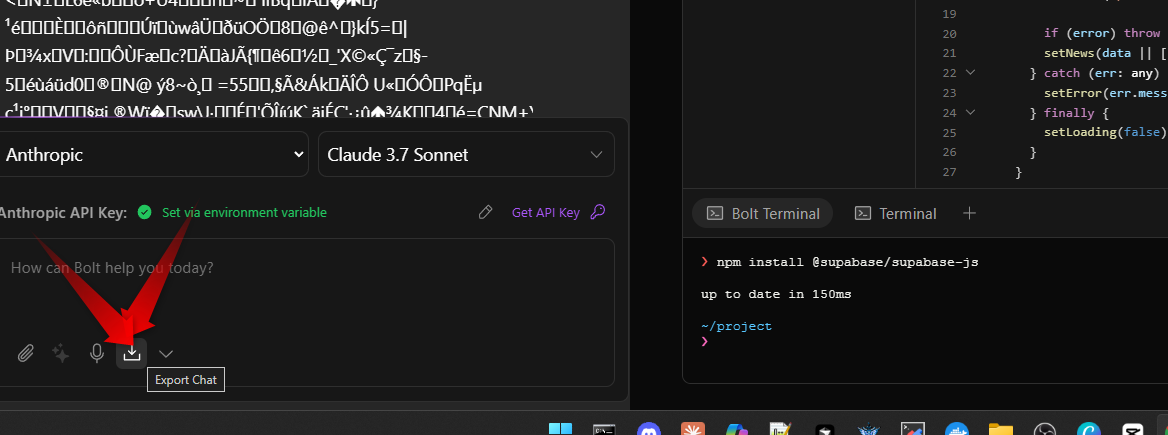Open the blue winged emblem taskbar icon
Screen dimensions: 1168x435
[869, 430]
